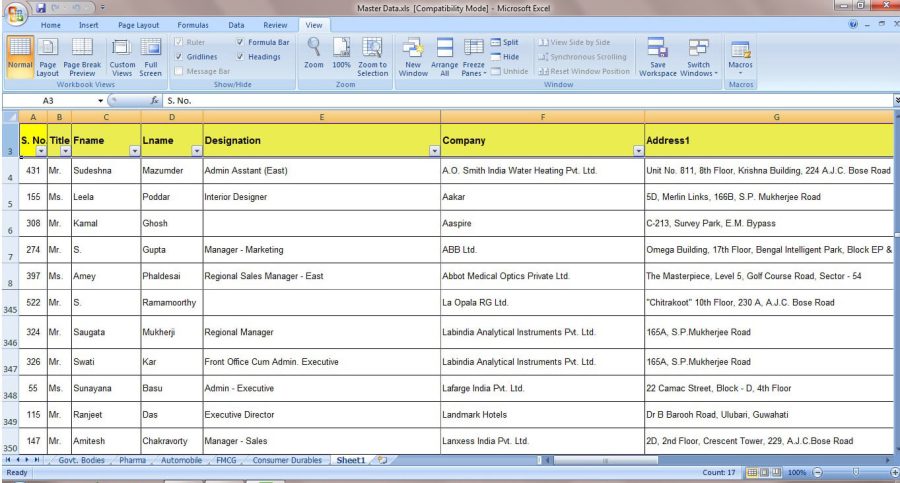Switch to FMCG sheet tab
The image size is (900, 483).
pos(226,460)
